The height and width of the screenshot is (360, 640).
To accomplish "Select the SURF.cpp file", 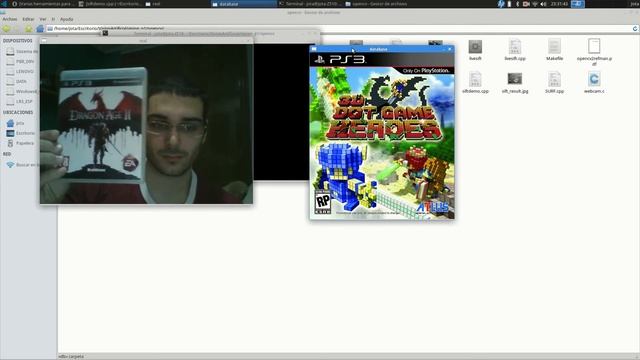I will [x=554, y=82].
